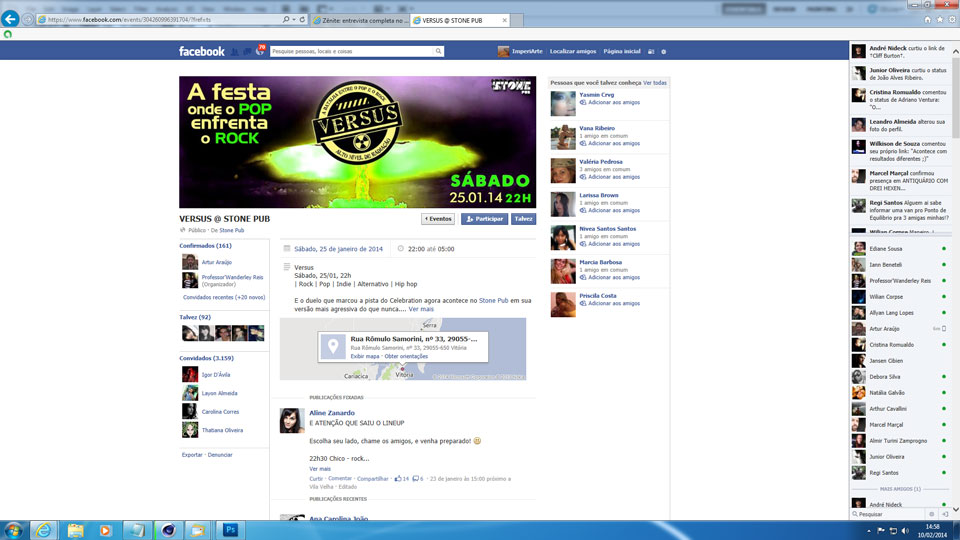Refresh page with reload icon
Viewport: 960px width, 540px height.
coord(302,20)
